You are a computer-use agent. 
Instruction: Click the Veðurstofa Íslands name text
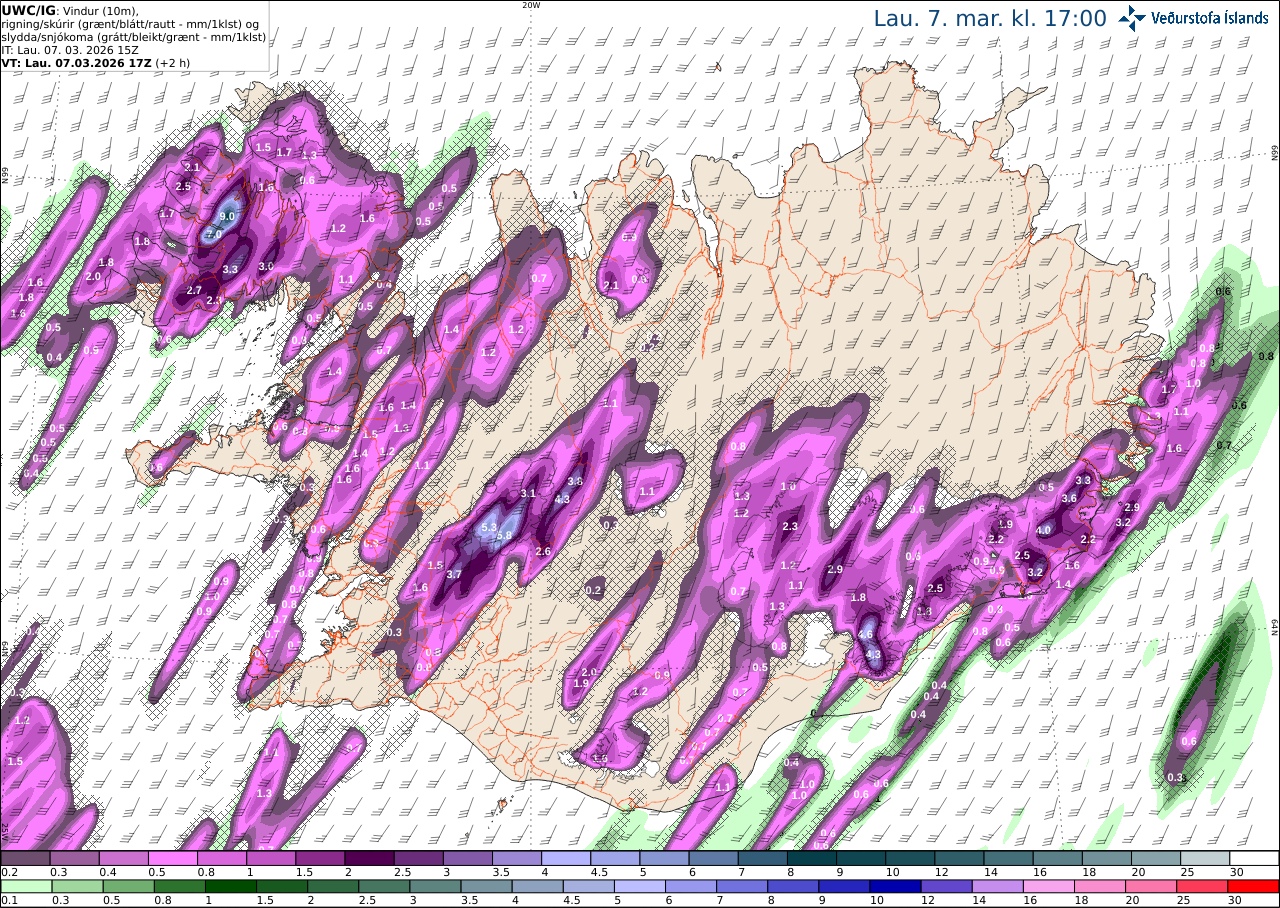(x=1210, y=18)
